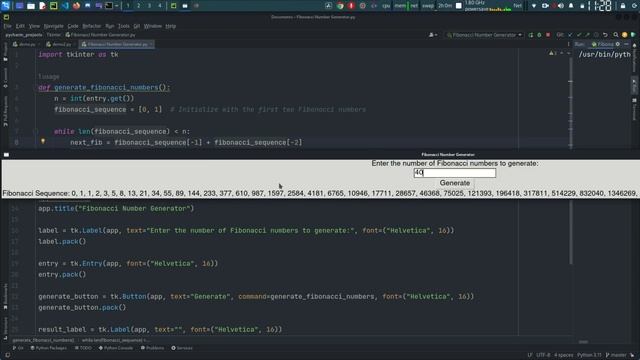This screenshot has width=640, height=360.
Task: Open the Python Console tool window
Action: (x=116, y=348)
